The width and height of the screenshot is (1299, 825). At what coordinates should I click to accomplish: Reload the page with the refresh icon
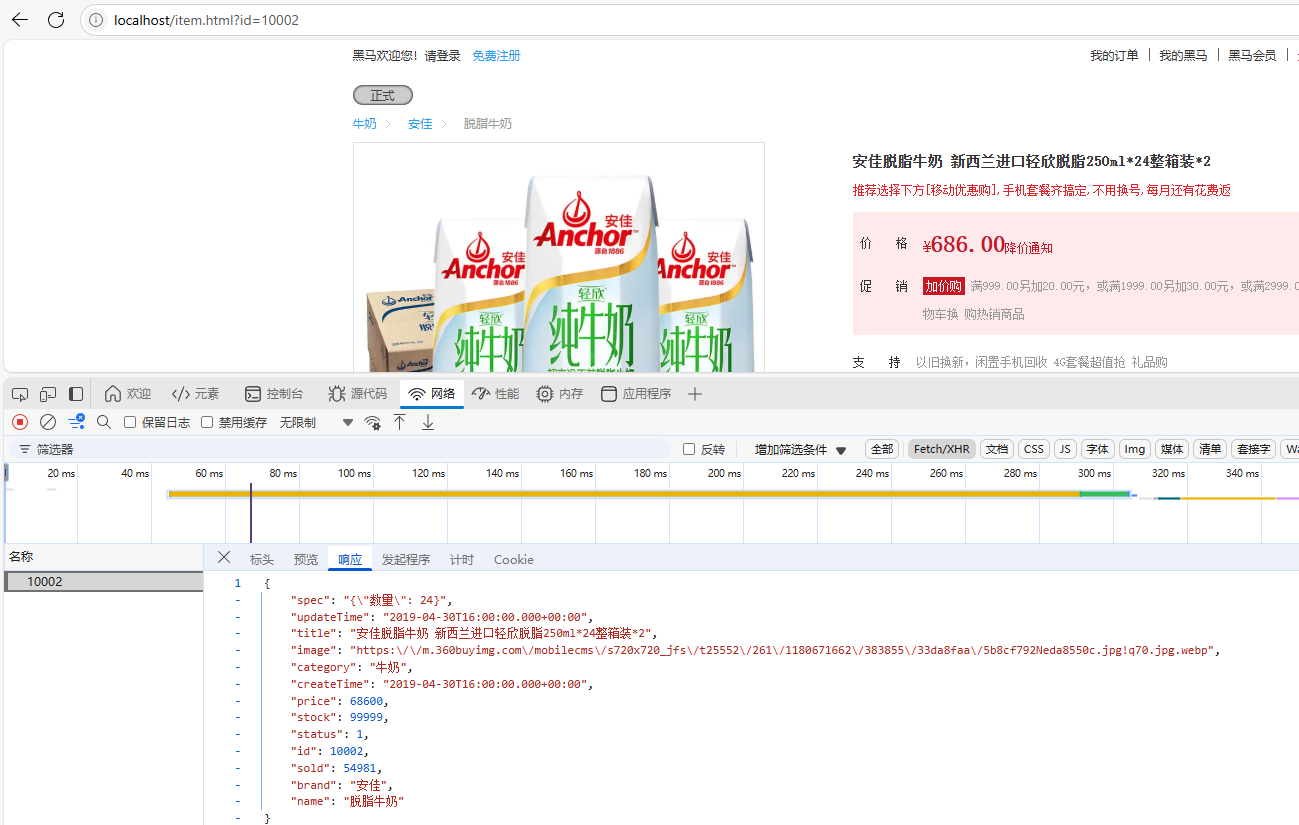coord(56,20)
